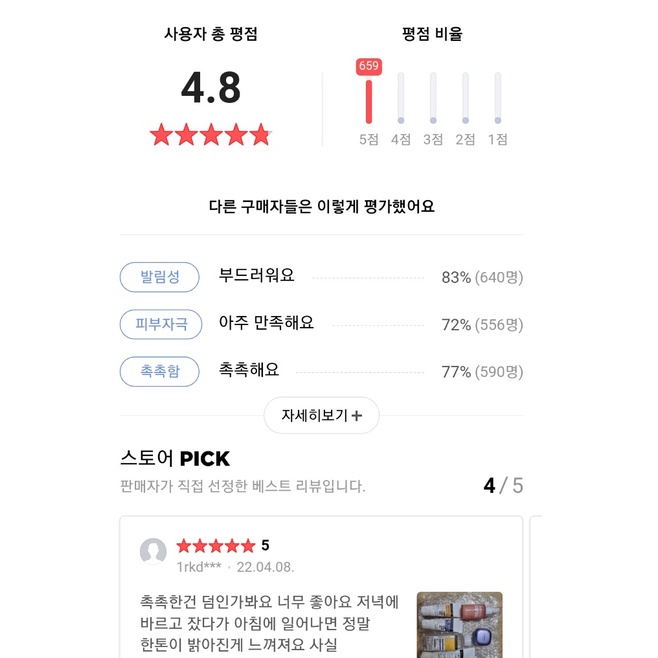Select the 촉촉함 category tag
The image size is (658, 658).
[160, 371]
